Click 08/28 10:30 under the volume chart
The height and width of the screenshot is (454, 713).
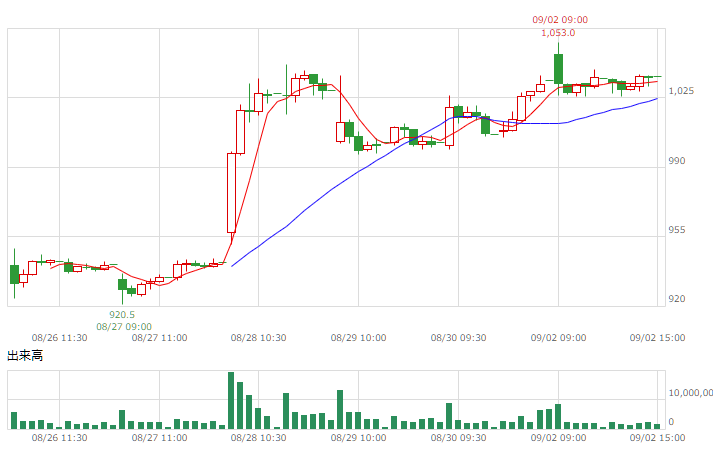click(259, 438)
